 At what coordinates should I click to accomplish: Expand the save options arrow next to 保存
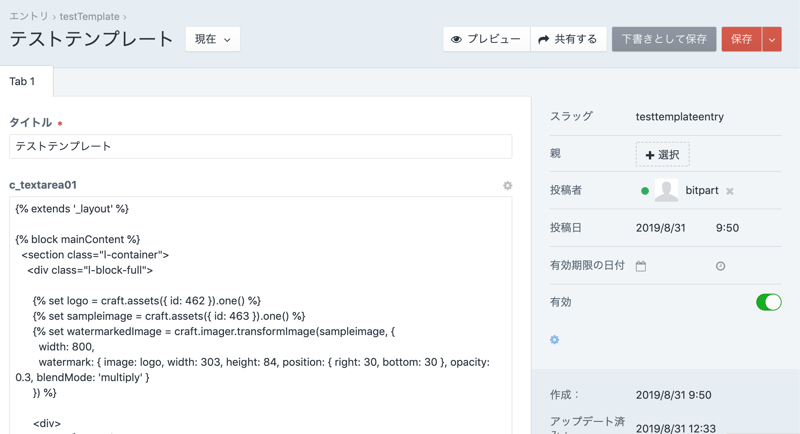pos(772,39)
